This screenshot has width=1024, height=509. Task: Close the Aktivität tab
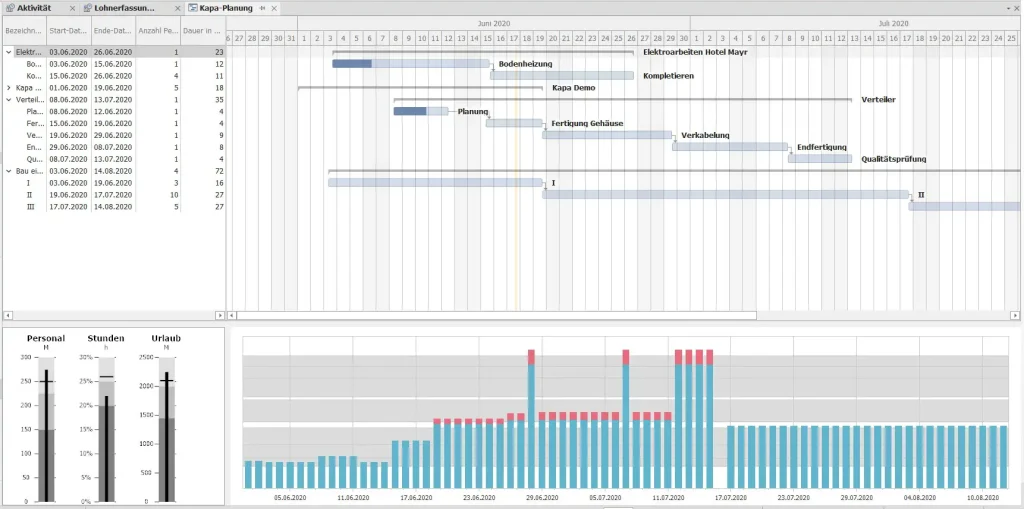[x=72, y=8]
